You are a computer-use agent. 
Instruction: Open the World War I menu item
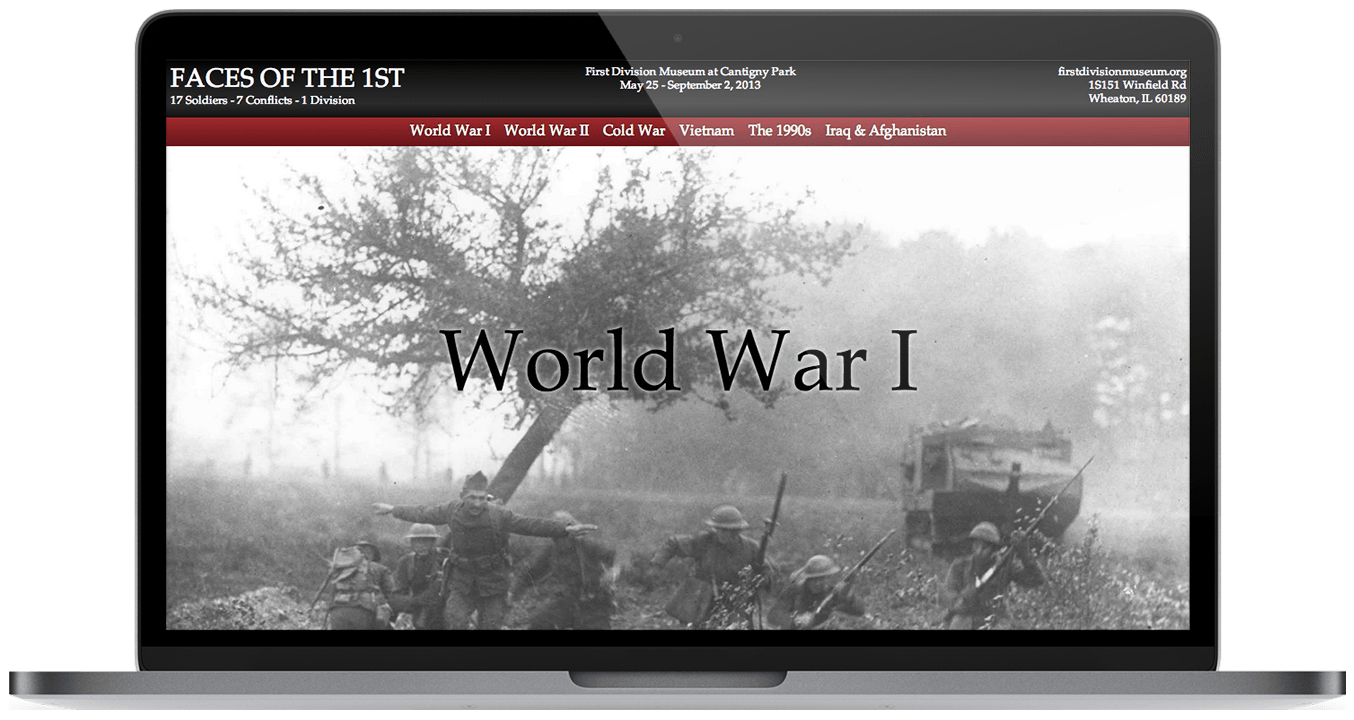449,131
